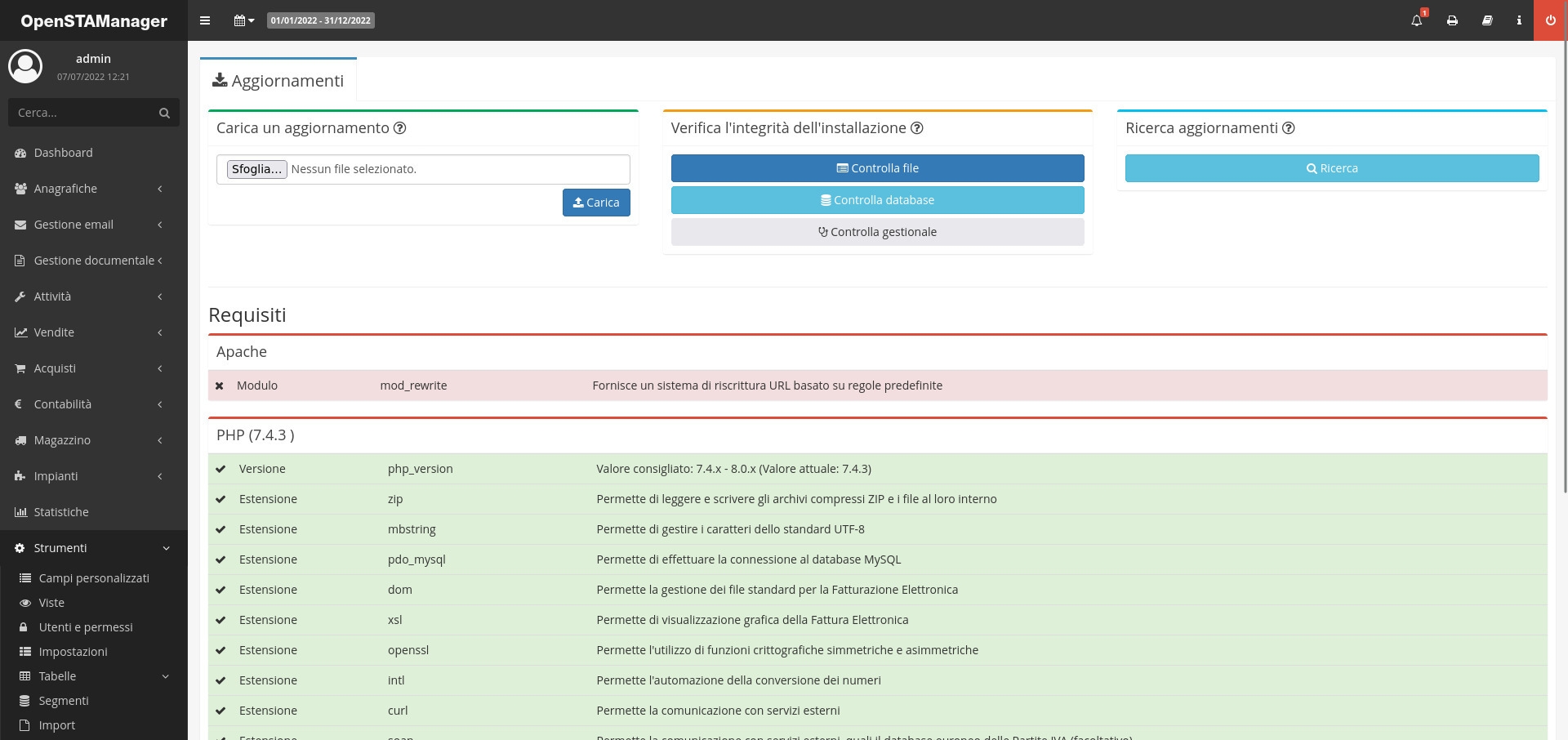Toggle sidebar with hamburger menu icon
This screenshot has width=1568, height=740.
205,20
